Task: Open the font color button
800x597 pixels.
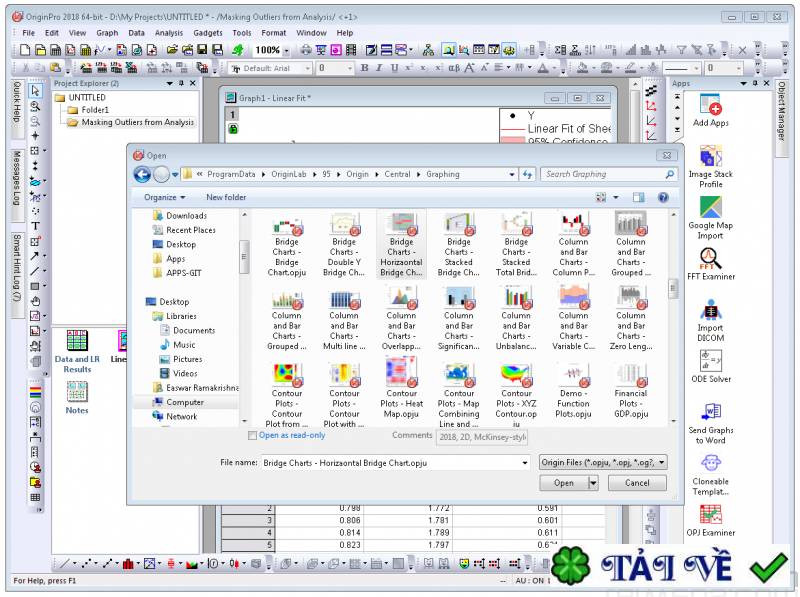Action: coord(543,68)
